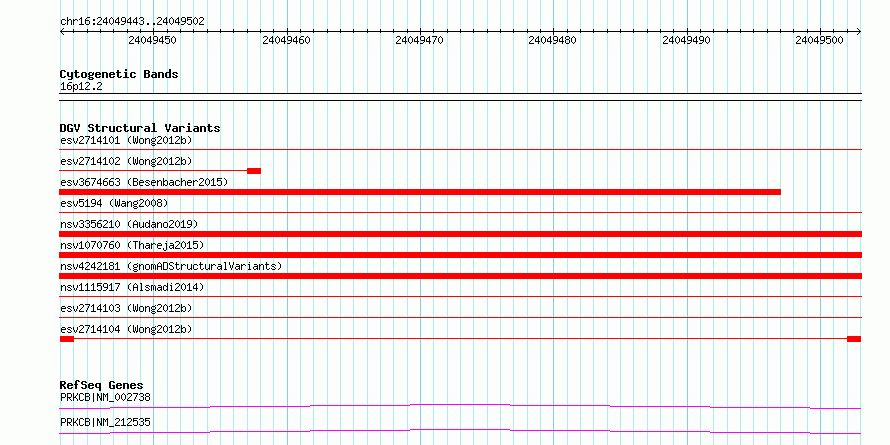Click the DGV Structural Variants track title
Screen dimensions: 890x445
[140, 128]
